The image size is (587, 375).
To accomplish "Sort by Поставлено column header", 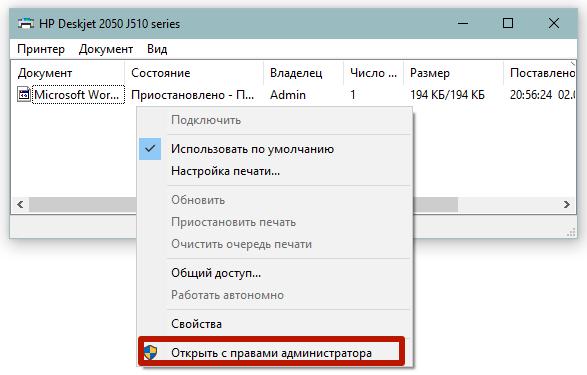I will pyautogui.click(x=539, y=73).
